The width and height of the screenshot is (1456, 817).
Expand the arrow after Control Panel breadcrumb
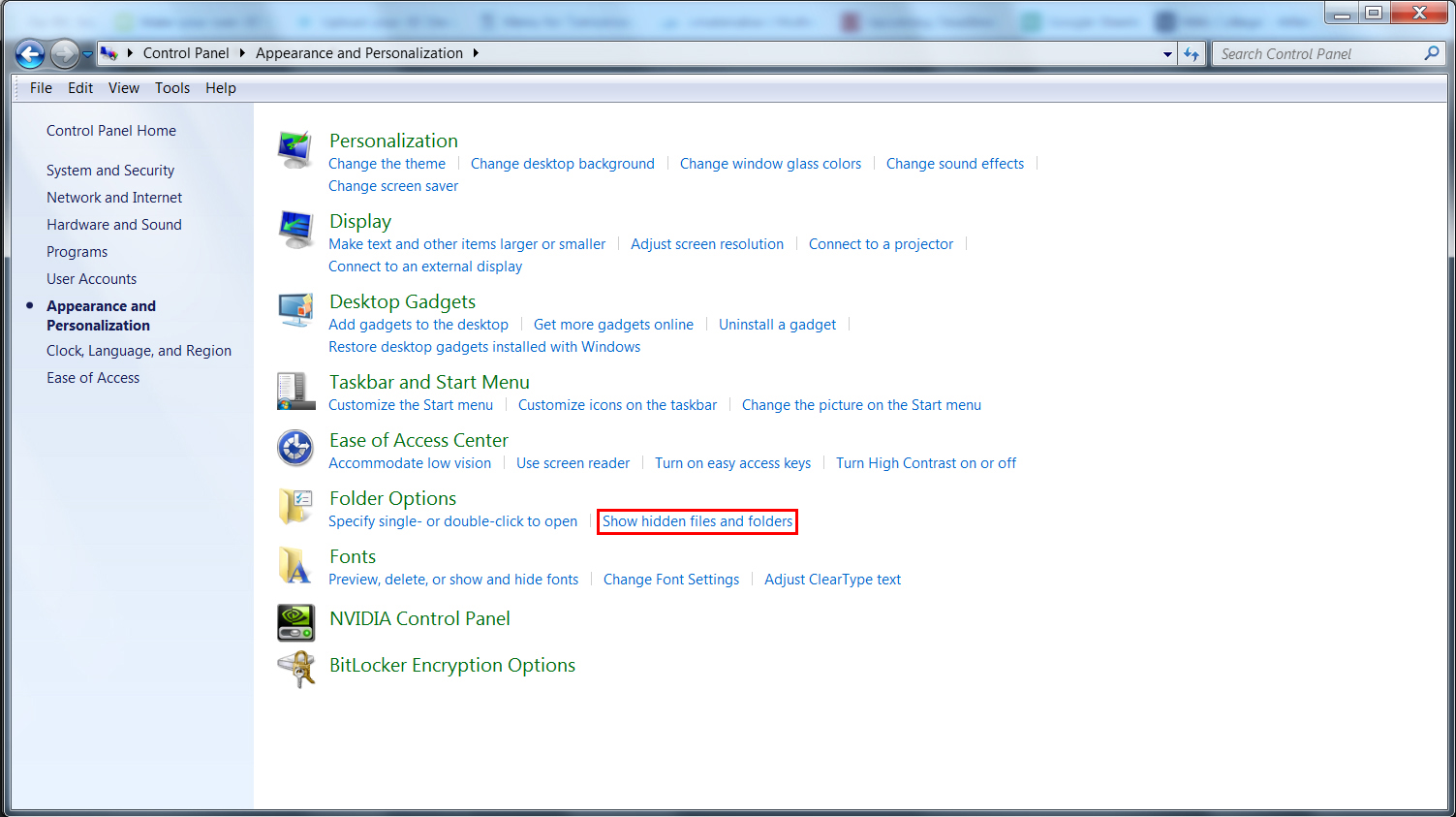coord(242,53)
